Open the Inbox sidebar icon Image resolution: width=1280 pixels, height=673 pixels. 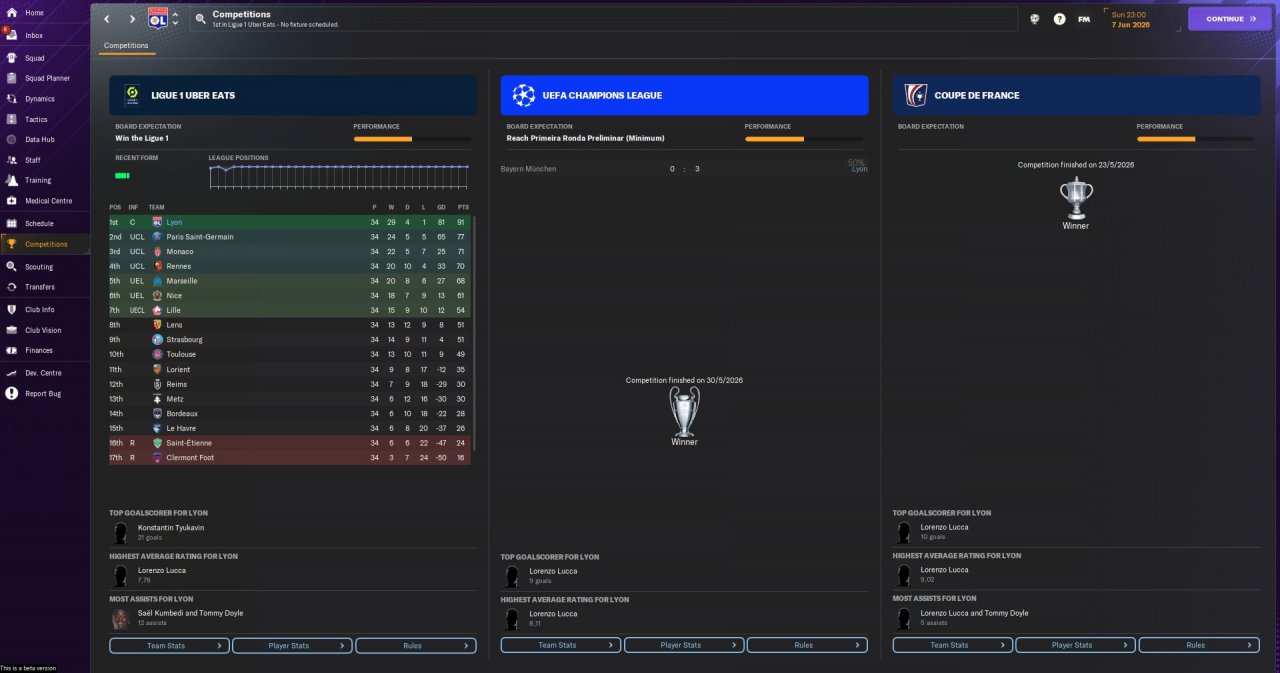[11, 35]
